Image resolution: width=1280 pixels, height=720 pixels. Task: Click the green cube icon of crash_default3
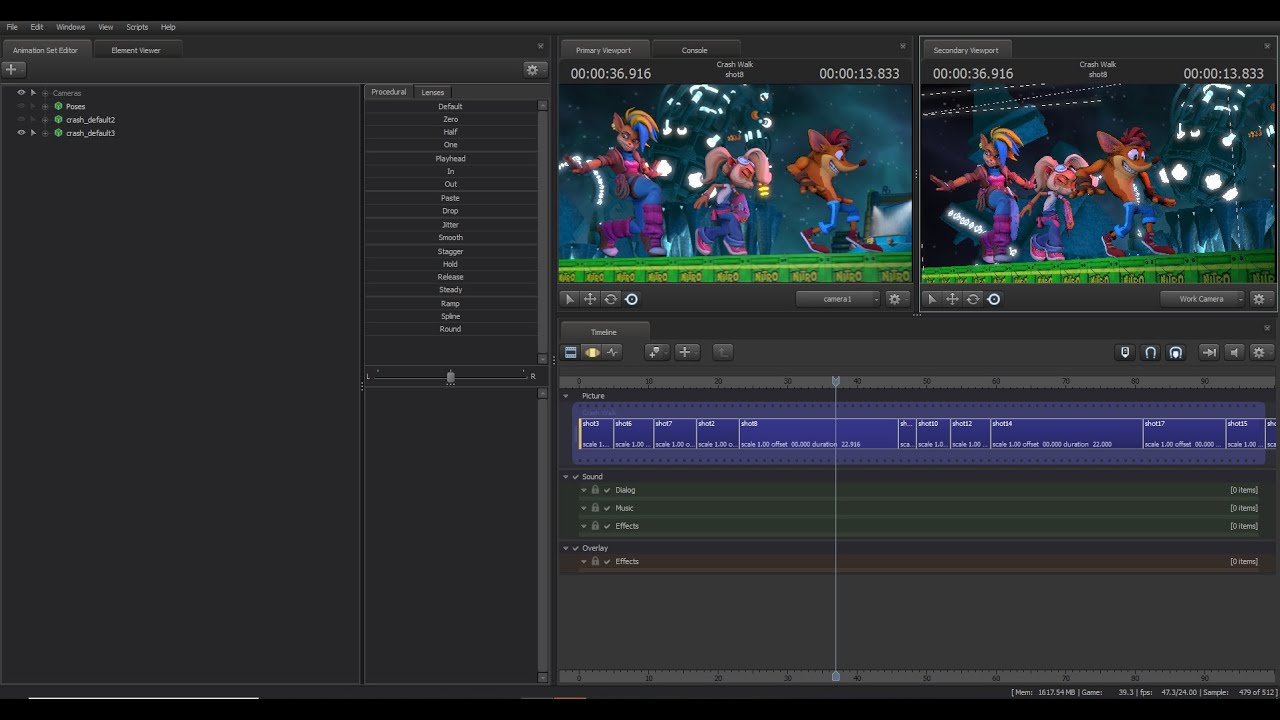tap(58, 133)
